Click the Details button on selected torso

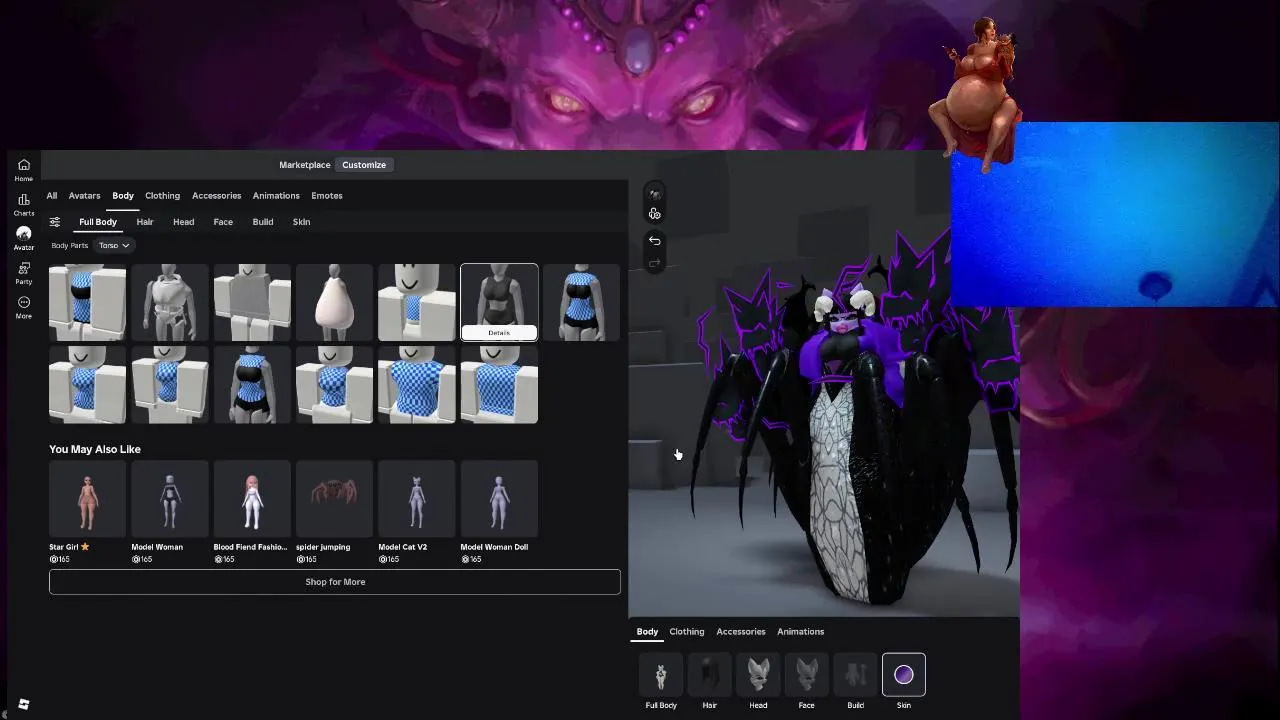coord(499,333)
